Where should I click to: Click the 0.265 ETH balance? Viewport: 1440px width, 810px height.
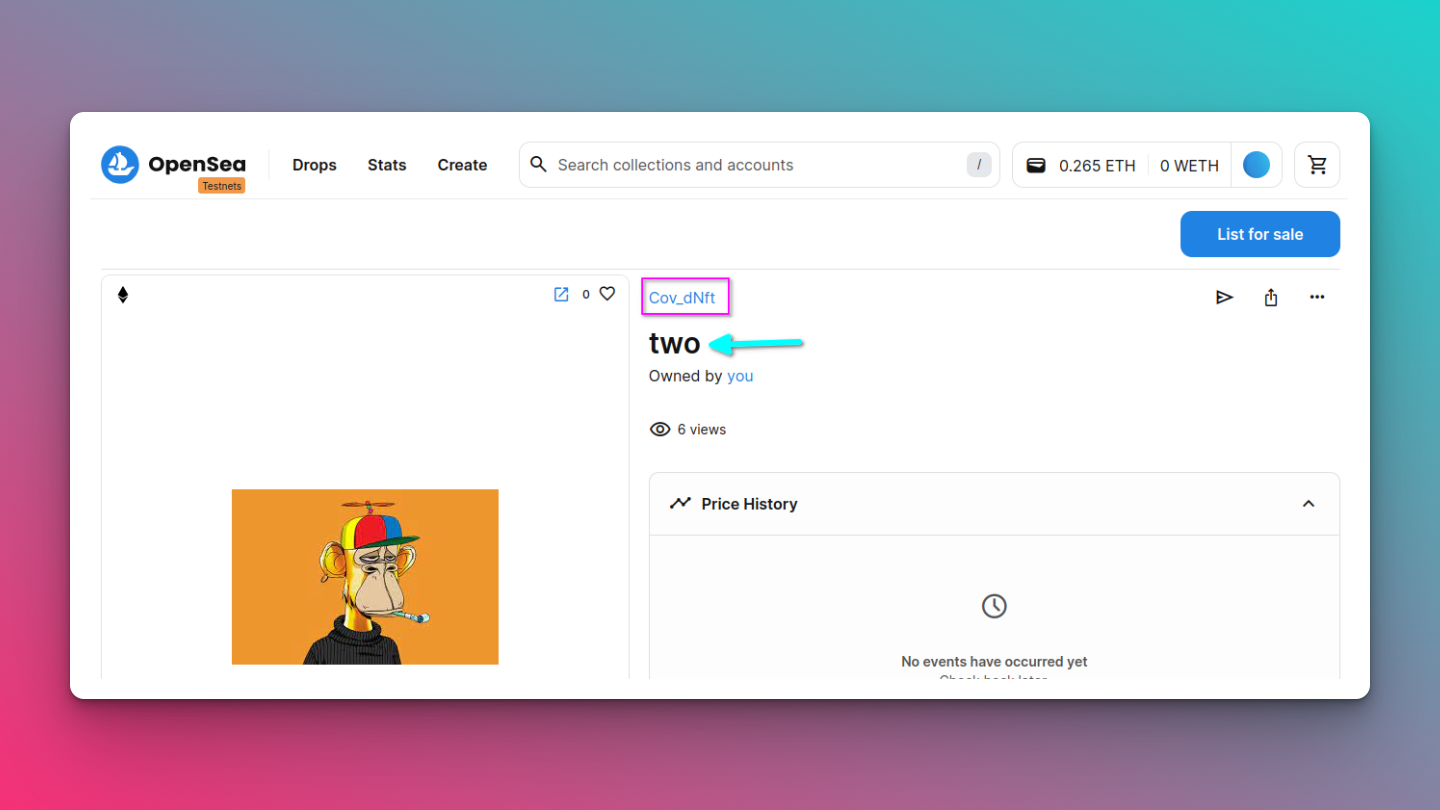point(1097,166)
